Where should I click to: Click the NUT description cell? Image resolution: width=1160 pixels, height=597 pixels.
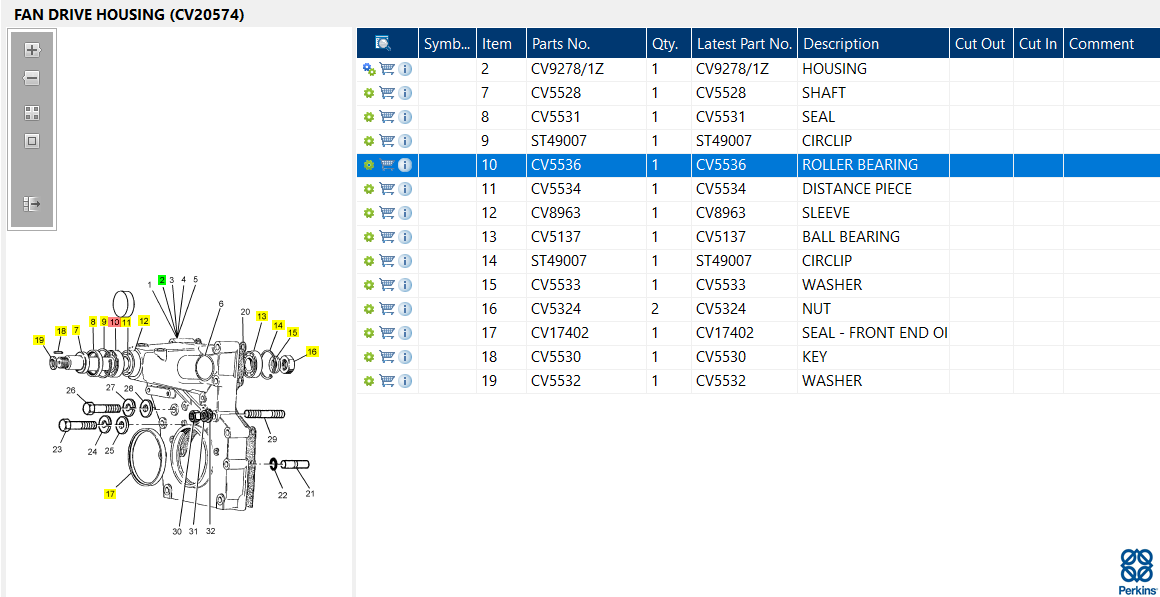(874, 308)
